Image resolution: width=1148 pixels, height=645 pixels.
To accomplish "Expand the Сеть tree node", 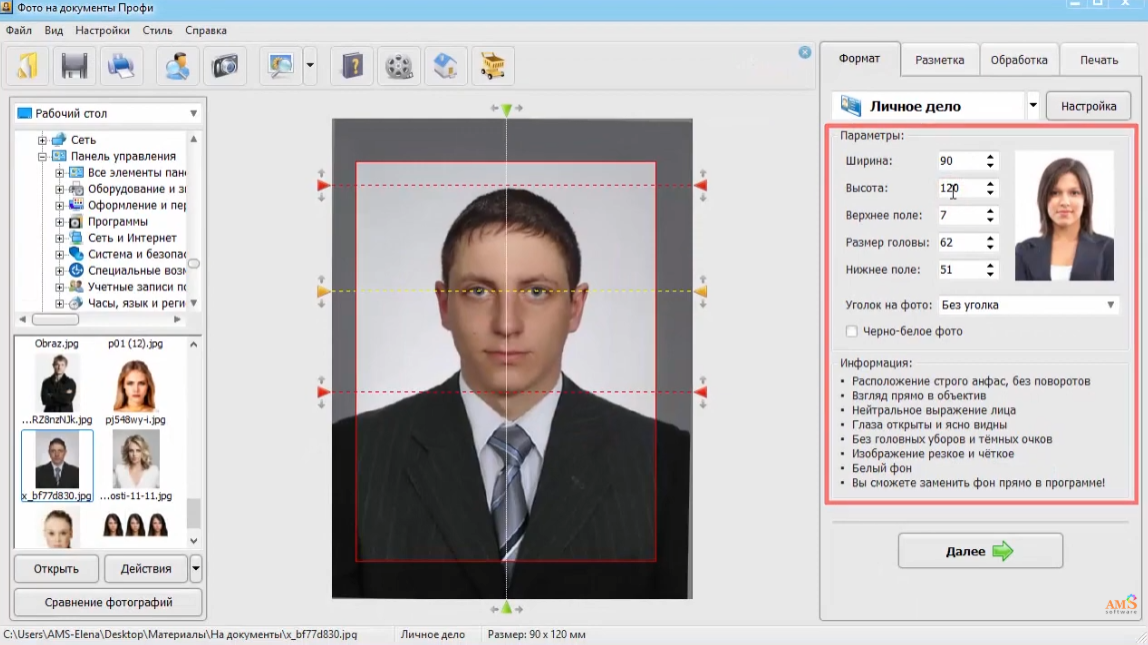I will [42, 140].
